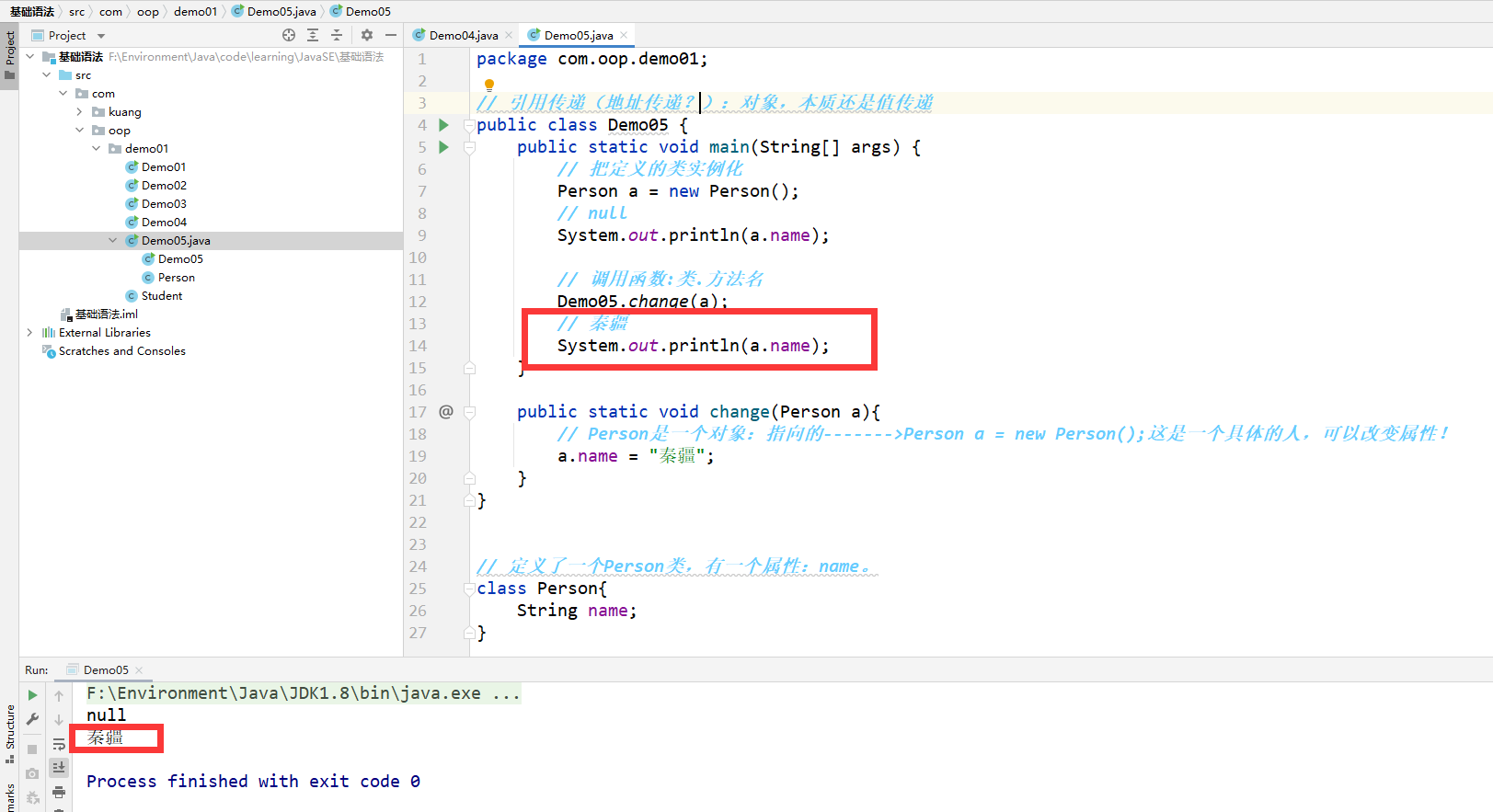This screenshot has width=1493, height=812.
Task: Collapse the oop package arrow
Action: 80,131
